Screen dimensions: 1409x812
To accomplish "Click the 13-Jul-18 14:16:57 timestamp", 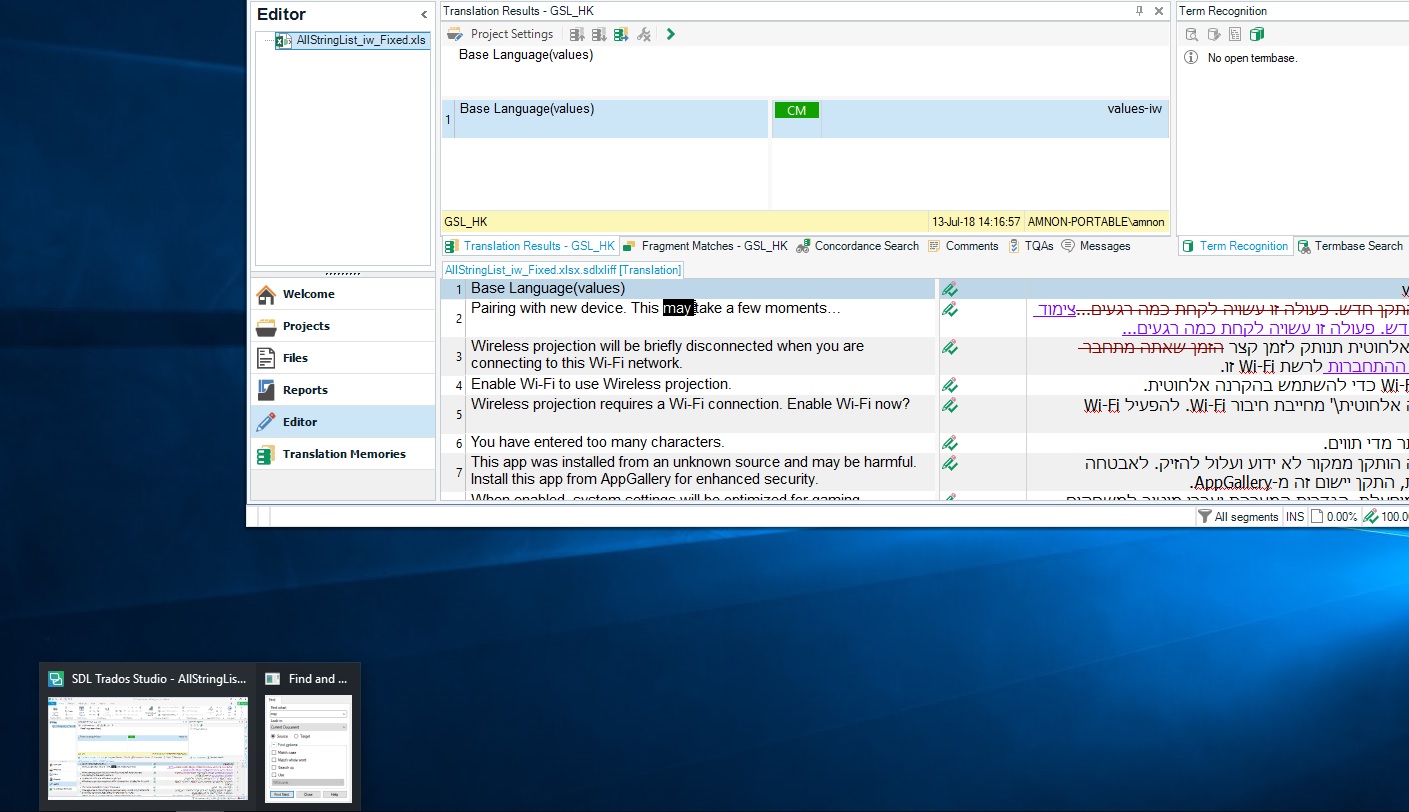I will [x=976, y=222].
